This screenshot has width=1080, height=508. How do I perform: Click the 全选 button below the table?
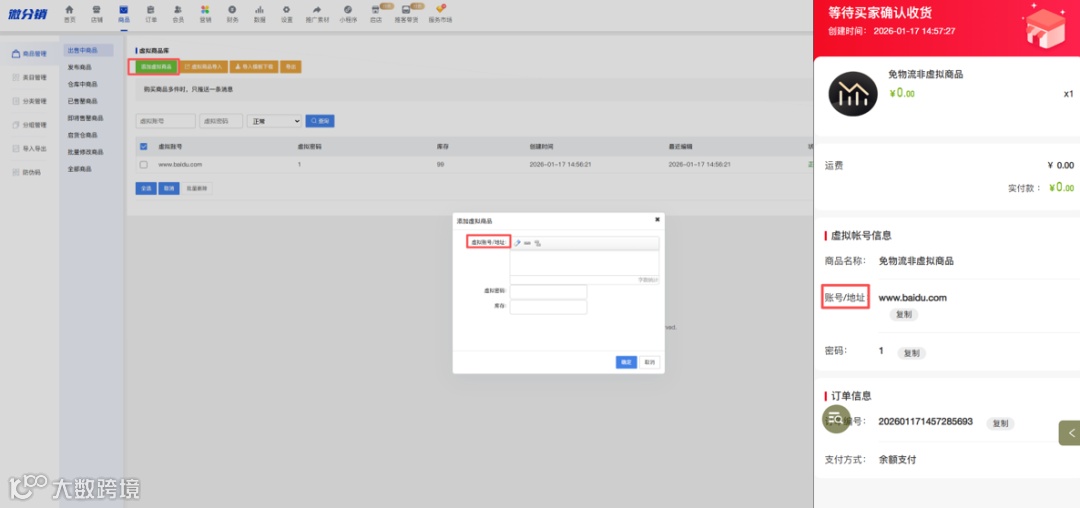click(x=146, y=189)
